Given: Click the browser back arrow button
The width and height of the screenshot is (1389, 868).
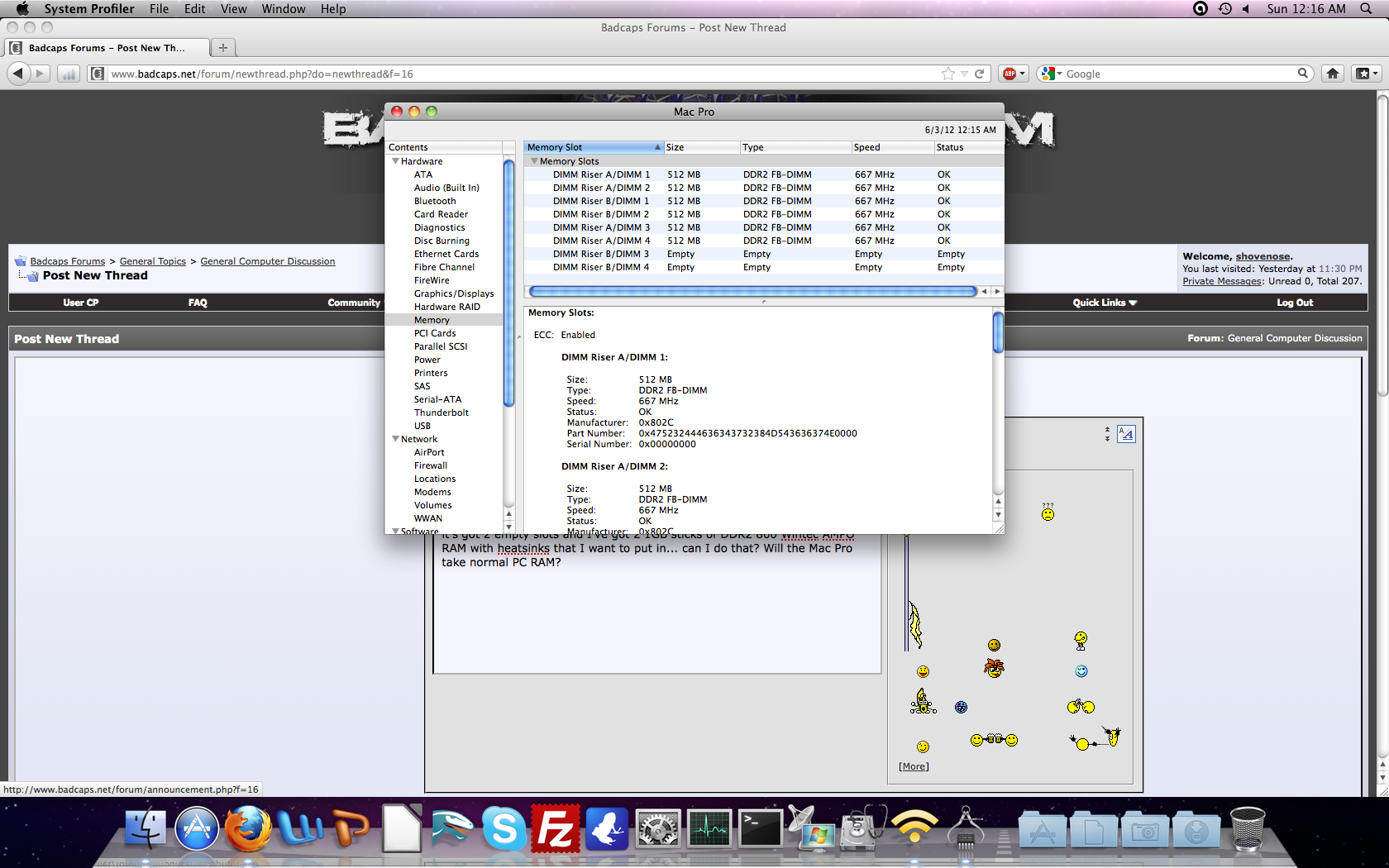Looking at the screenshot, I should coord(17,74).
